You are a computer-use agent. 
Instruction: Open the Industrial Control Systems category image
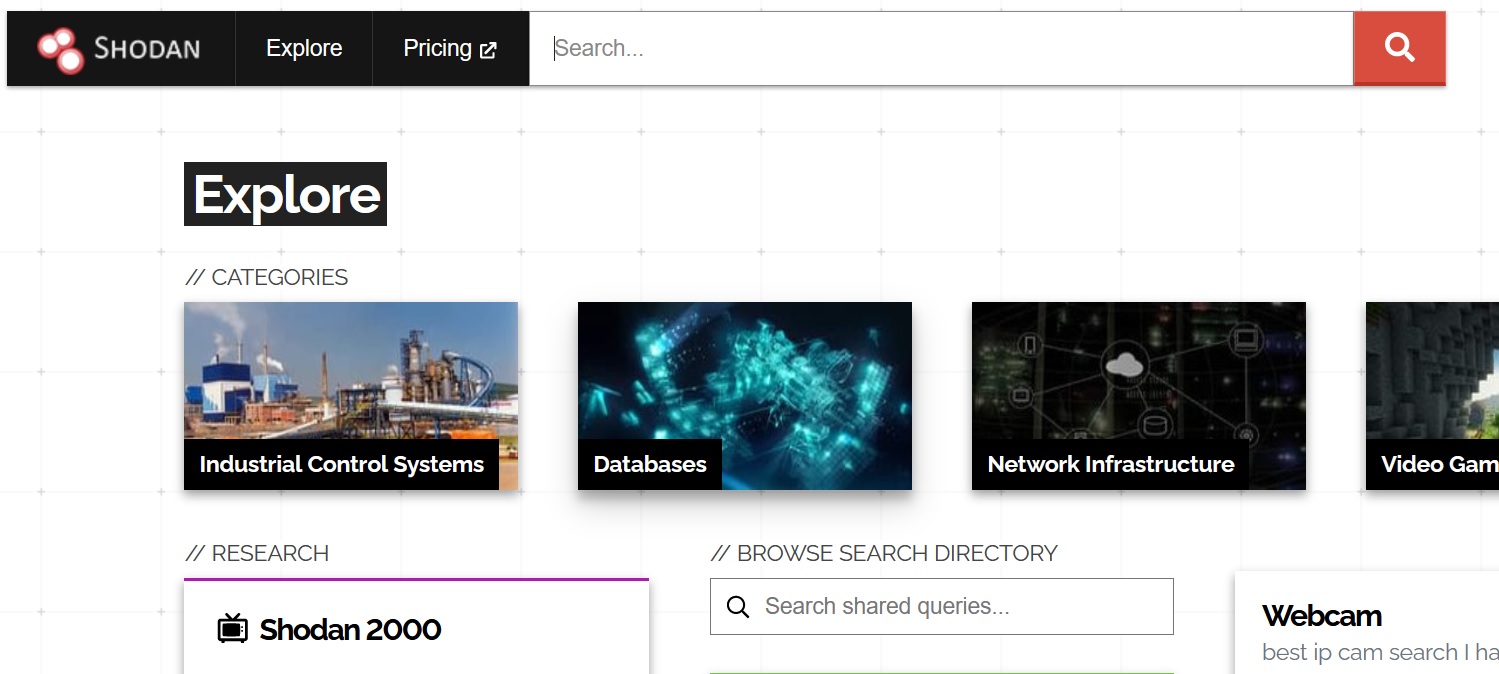point(350,380)
